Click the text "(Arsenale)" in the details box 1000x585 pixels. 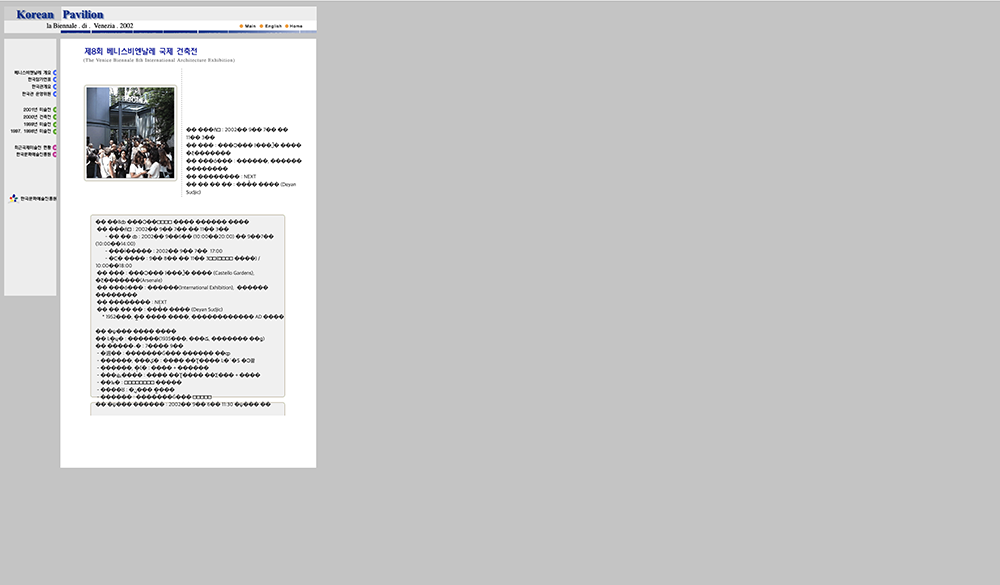pos(151,280)
